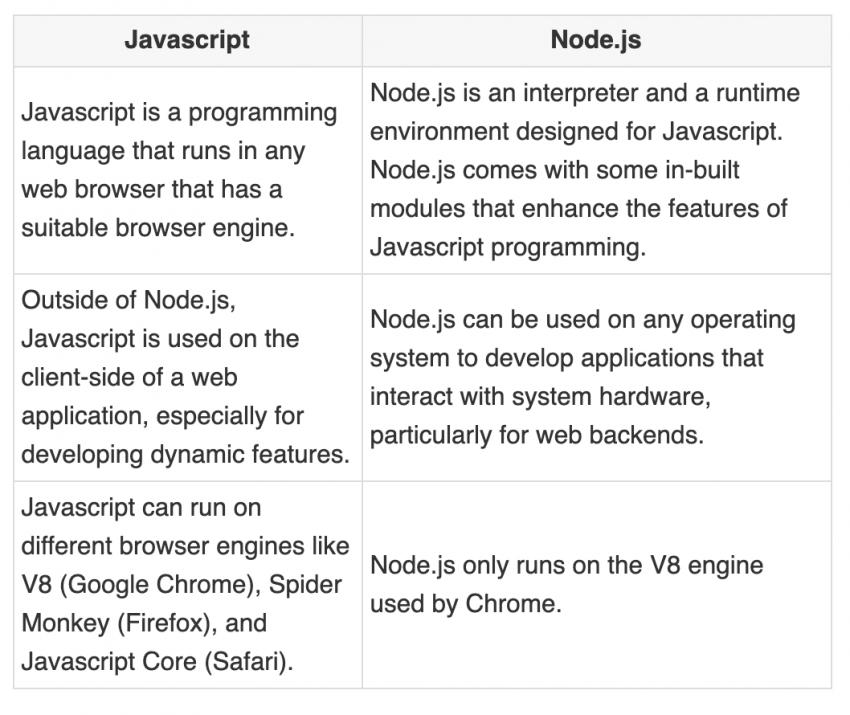Click the "Node.js can be used on any operating" line
This screenshot has height=715, width=850.
[583, 320]
